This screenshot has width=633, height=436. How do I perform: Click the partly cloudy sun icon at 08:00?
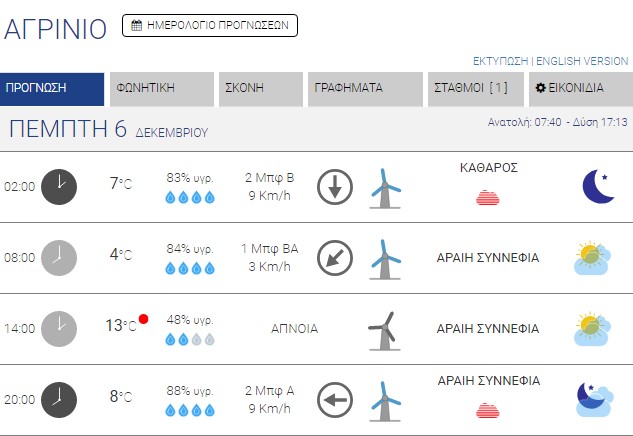coord(592,258)
